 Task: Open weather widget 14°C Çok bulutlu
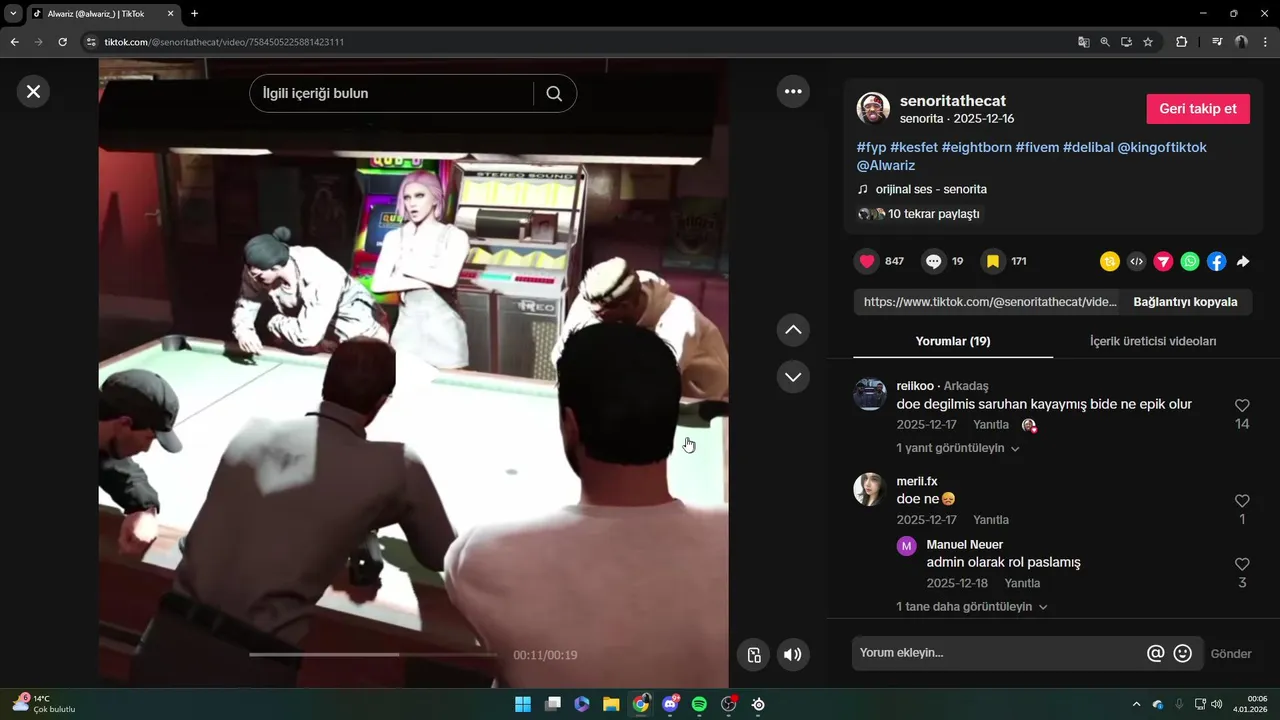pos(45,704)
